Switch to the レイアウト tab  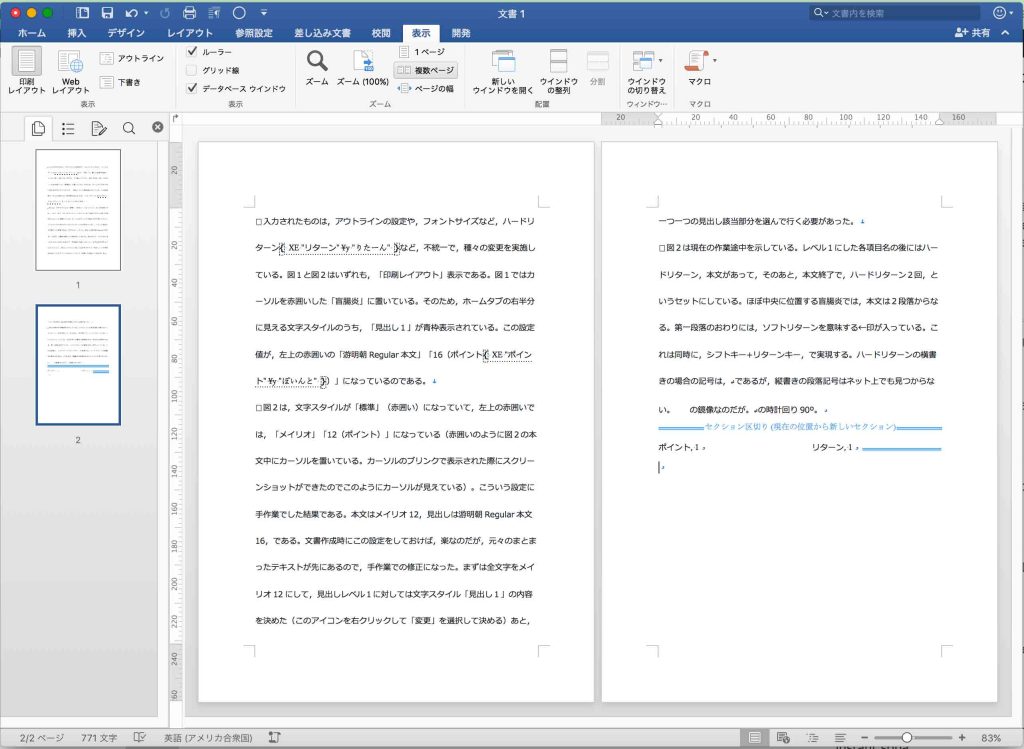click(x=189, y=33)
